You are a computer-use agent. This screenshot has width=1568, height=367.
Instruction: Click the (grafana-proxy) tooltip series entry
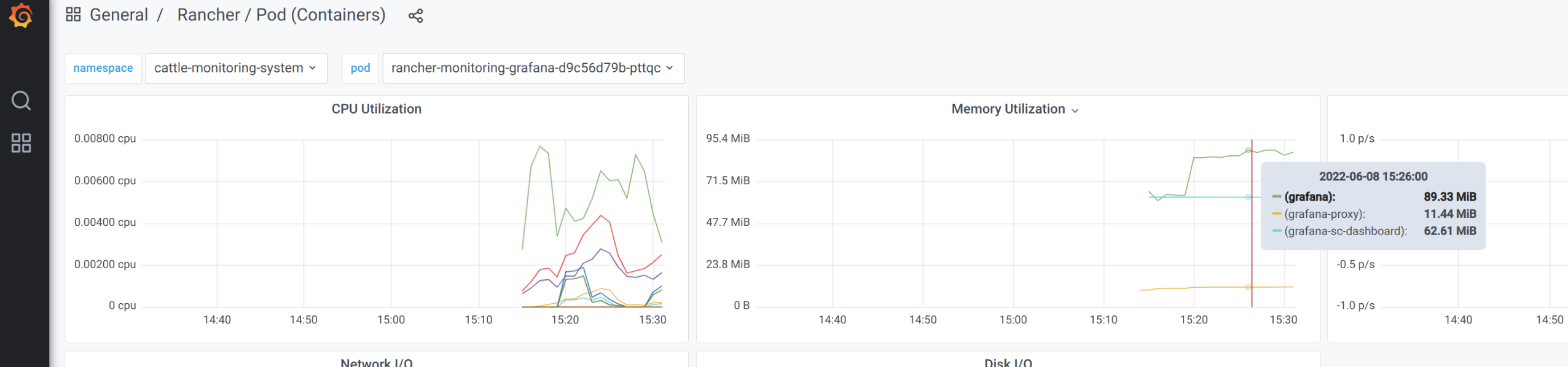pyautogui.click(x=1324, y=214)
